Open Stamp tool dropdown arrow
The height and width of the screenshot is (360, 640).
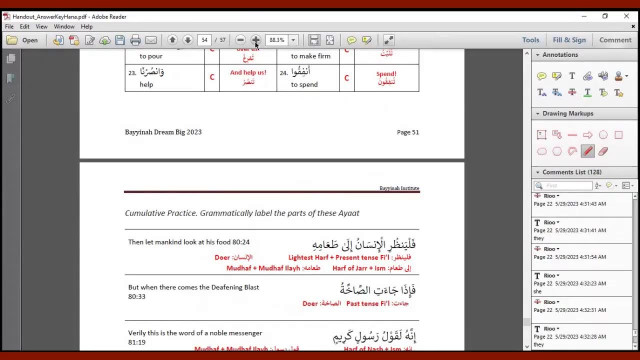pyautogui.click(x=627, y=76)
